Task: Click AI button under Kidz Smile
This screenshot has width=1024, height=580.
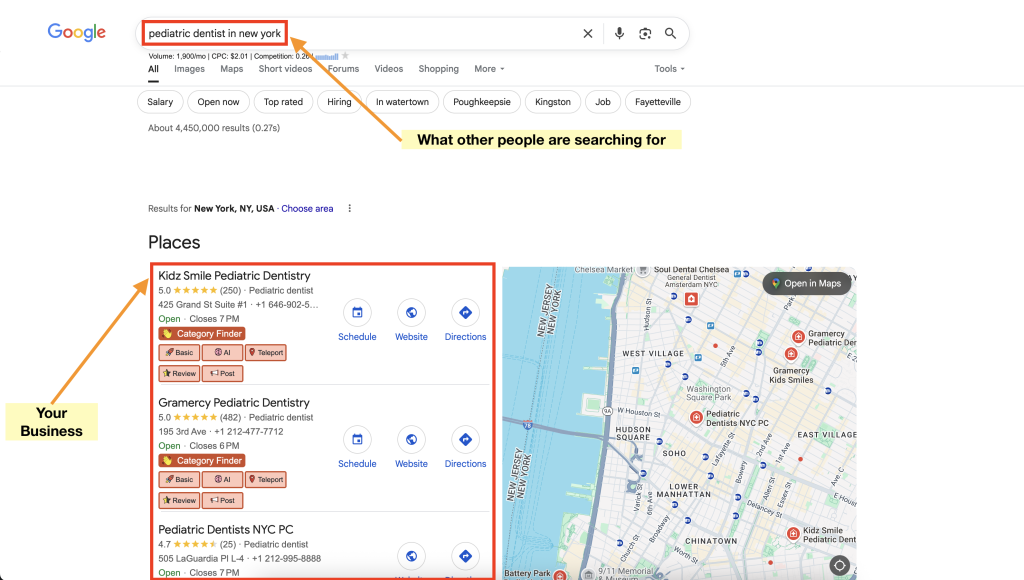Action: point(223,353)
